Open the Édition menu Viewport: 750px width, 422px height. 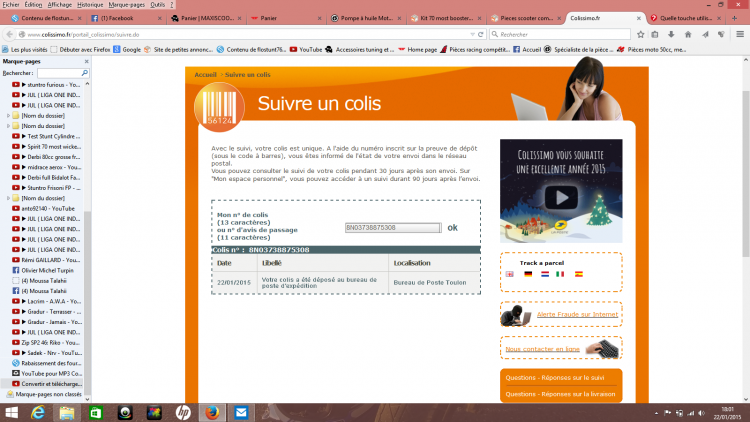pyautogui.click(x=33, y=5)
